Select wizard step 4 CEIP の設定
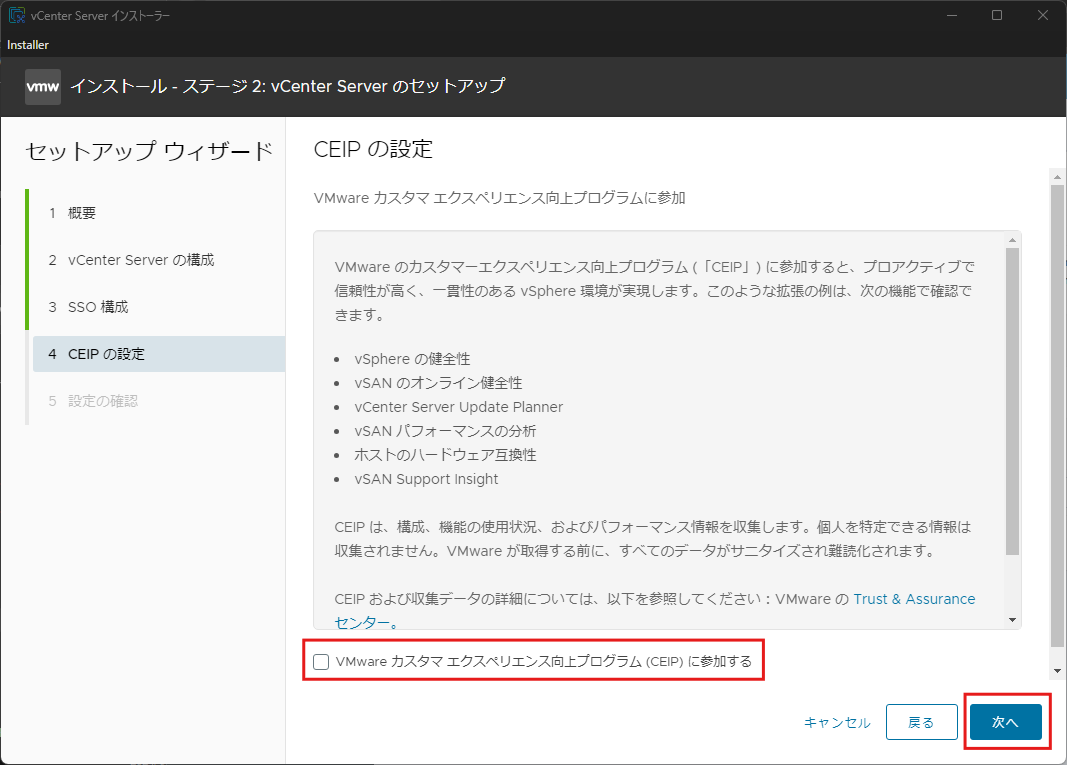This screenshot has height=765, width=1067. [x=159, y=354]
